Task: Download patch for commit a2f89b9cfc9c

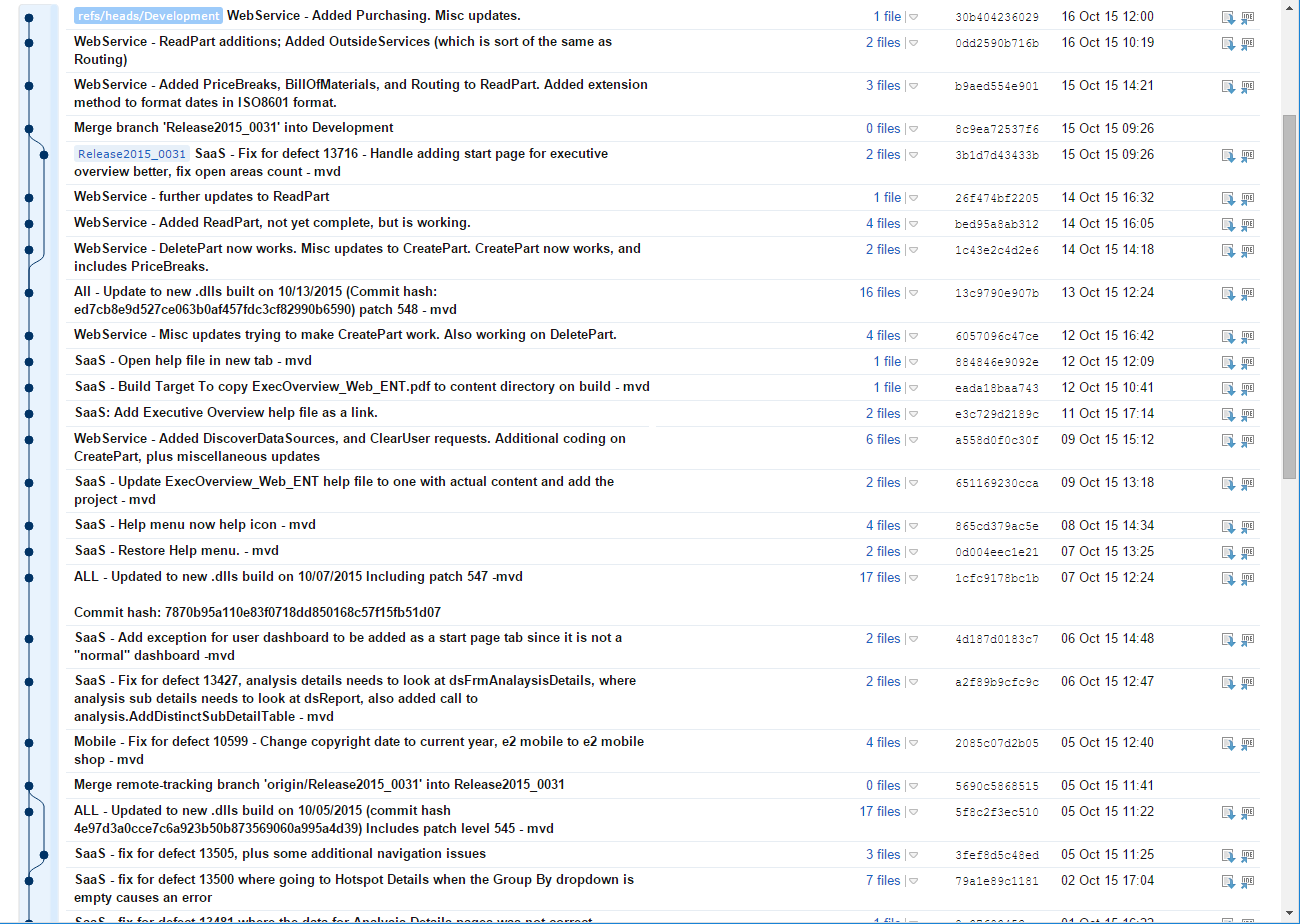Action: (1228, 683)
